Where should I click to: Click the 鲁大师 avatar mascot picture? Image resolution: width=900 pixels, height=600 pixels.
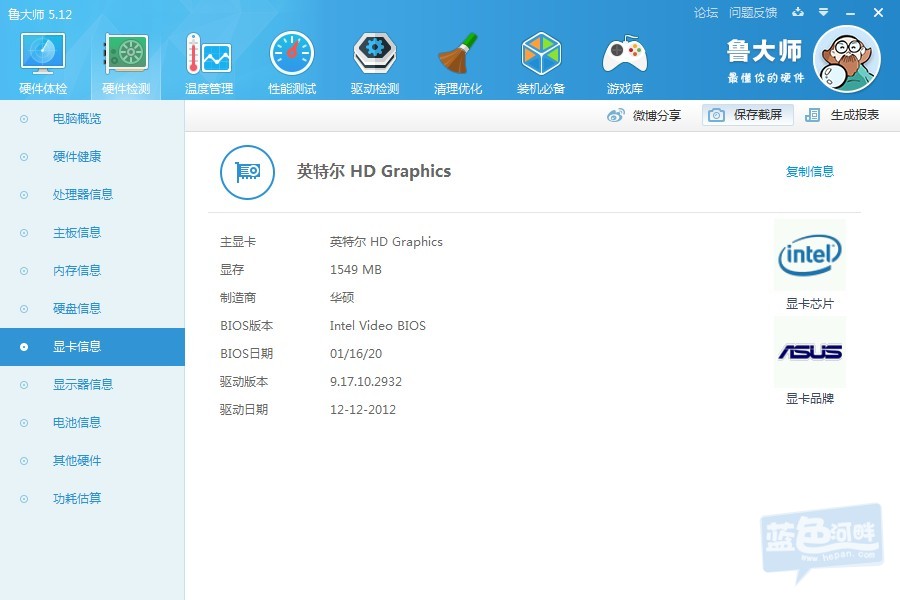coord(847,59)
